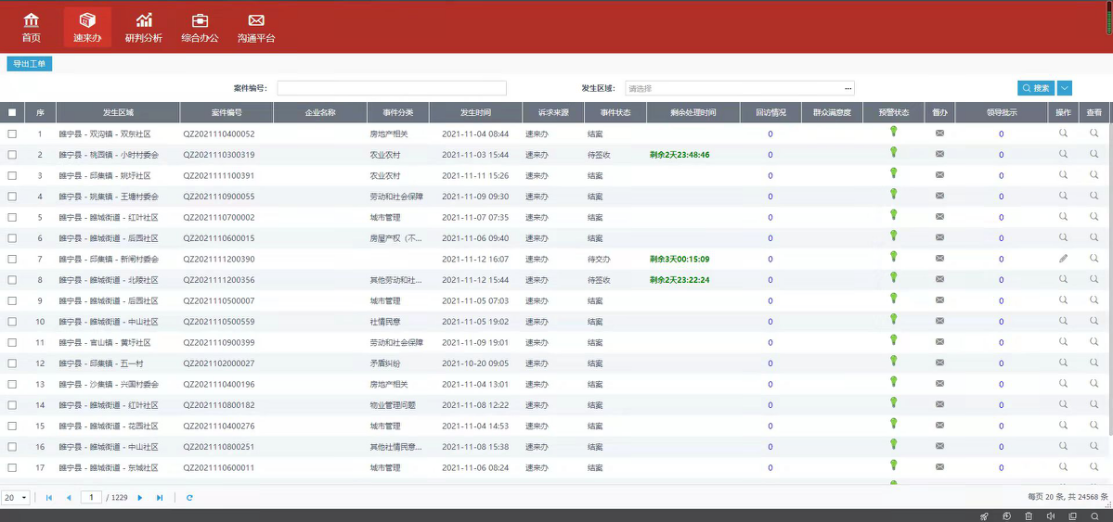Click the 督办 envelope icon in row 1

point(940,133)
